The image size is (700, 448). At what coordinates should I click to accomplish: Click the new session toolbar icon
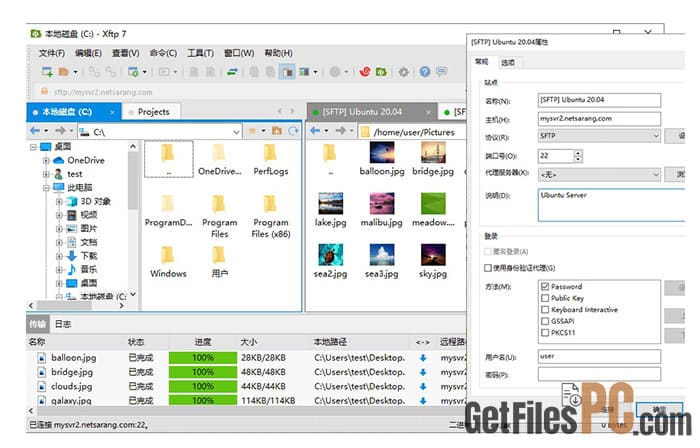pos(47,71)
